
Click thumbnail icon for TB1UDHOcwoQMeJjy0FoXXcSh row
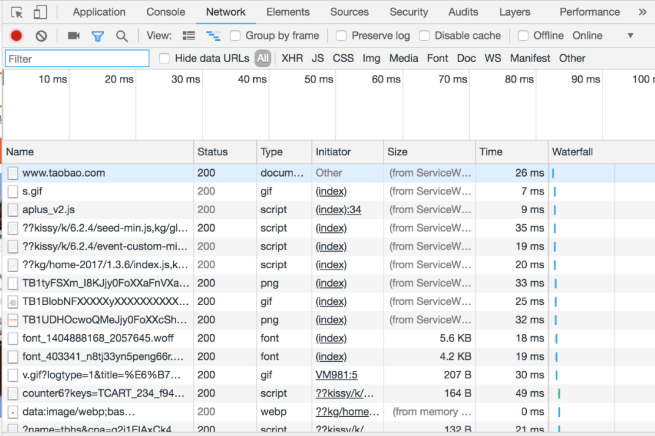(13, 320)
